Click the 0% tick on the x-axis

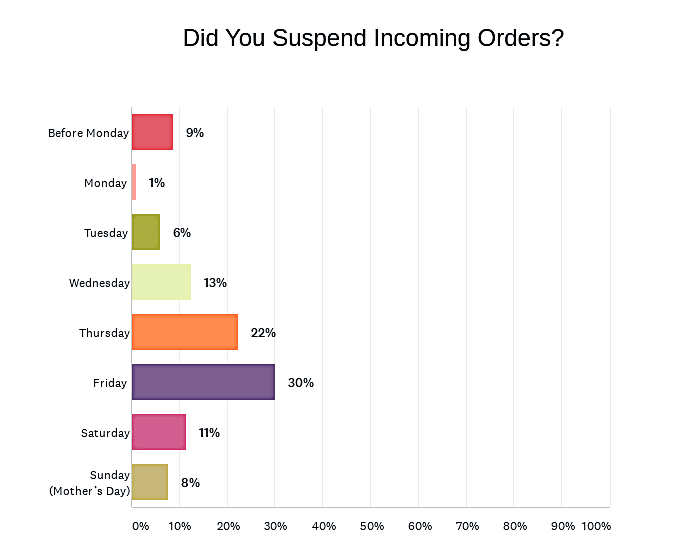140,526
